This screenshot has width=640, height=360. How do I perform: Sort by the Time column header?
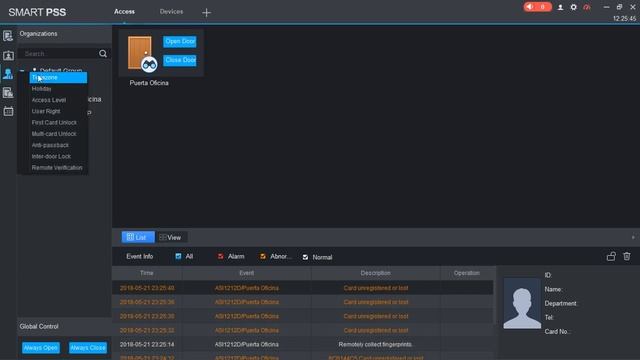click(147, 273)
